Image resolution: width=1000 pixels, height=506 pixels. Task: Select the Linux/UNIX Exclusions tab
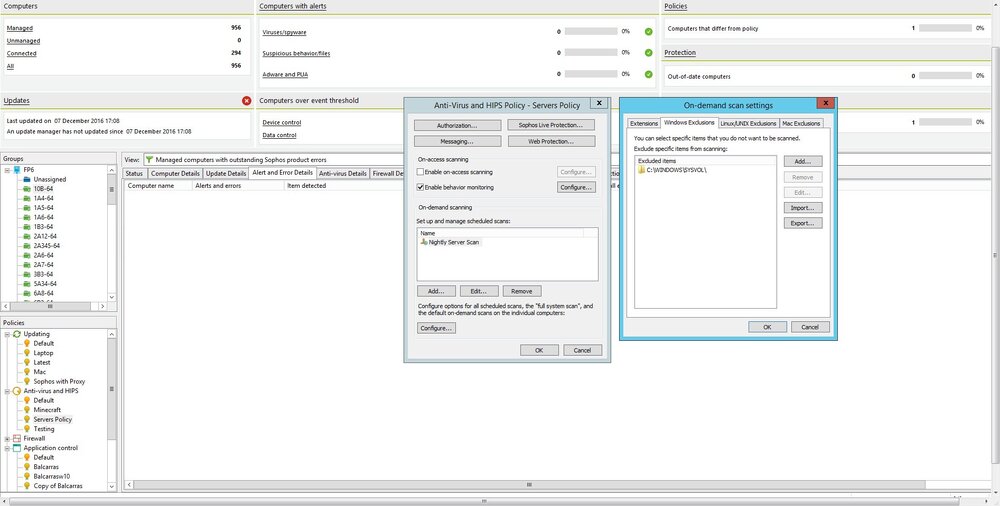pyautogui.click(x=748, y=123)
